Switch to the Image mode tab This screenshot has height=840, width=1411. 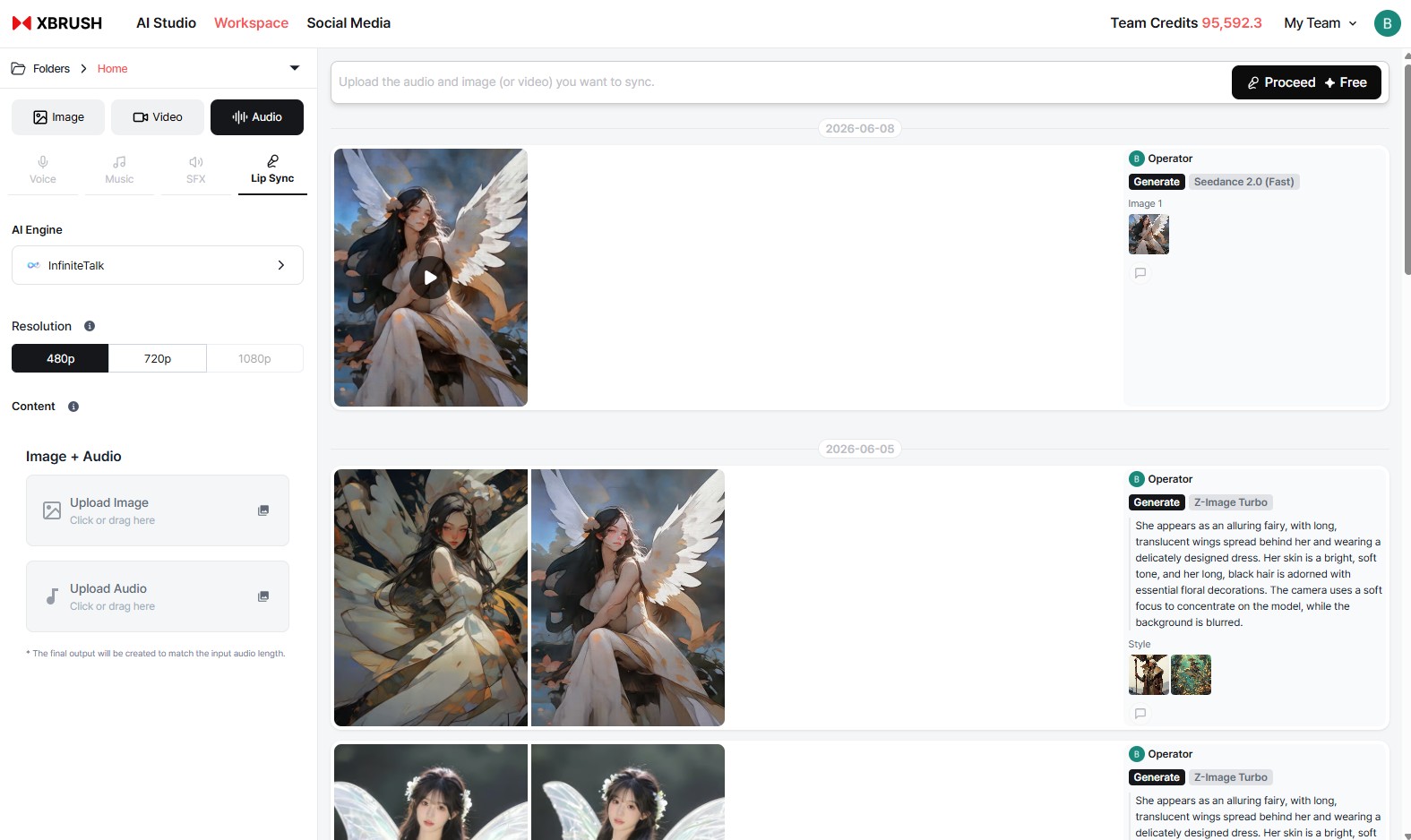[x=58, y=117]
